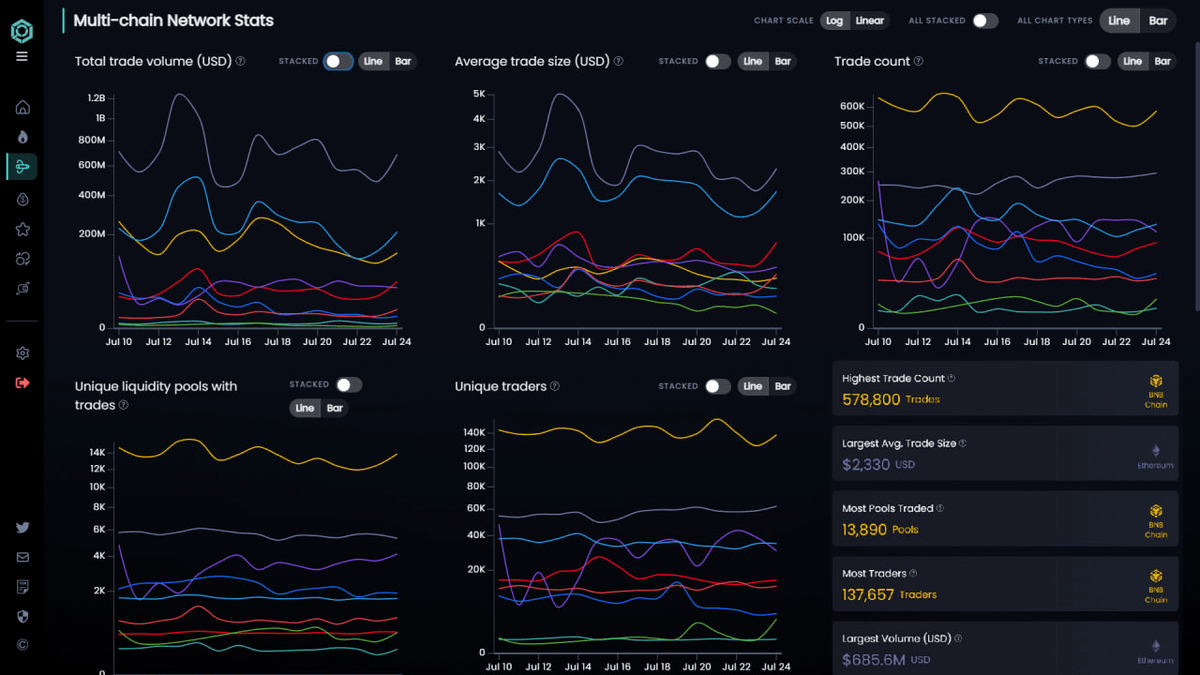Switch Trade count chart to Bar
The height and width of the screenshot is (675, 1200).
(x=1163, y=61)
